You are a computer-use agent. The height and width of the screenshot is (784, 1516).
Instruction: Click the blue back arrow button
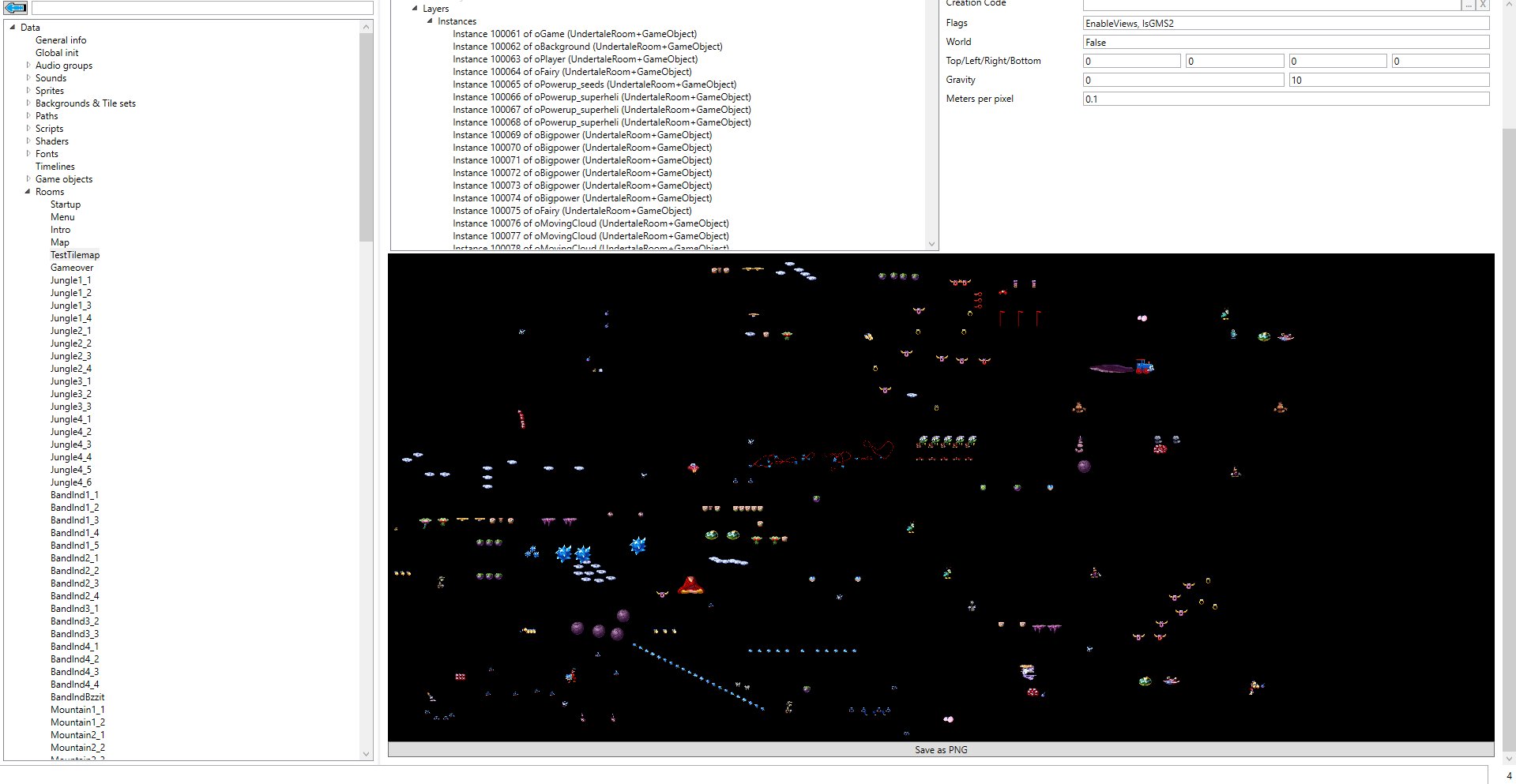coord(16,8)
